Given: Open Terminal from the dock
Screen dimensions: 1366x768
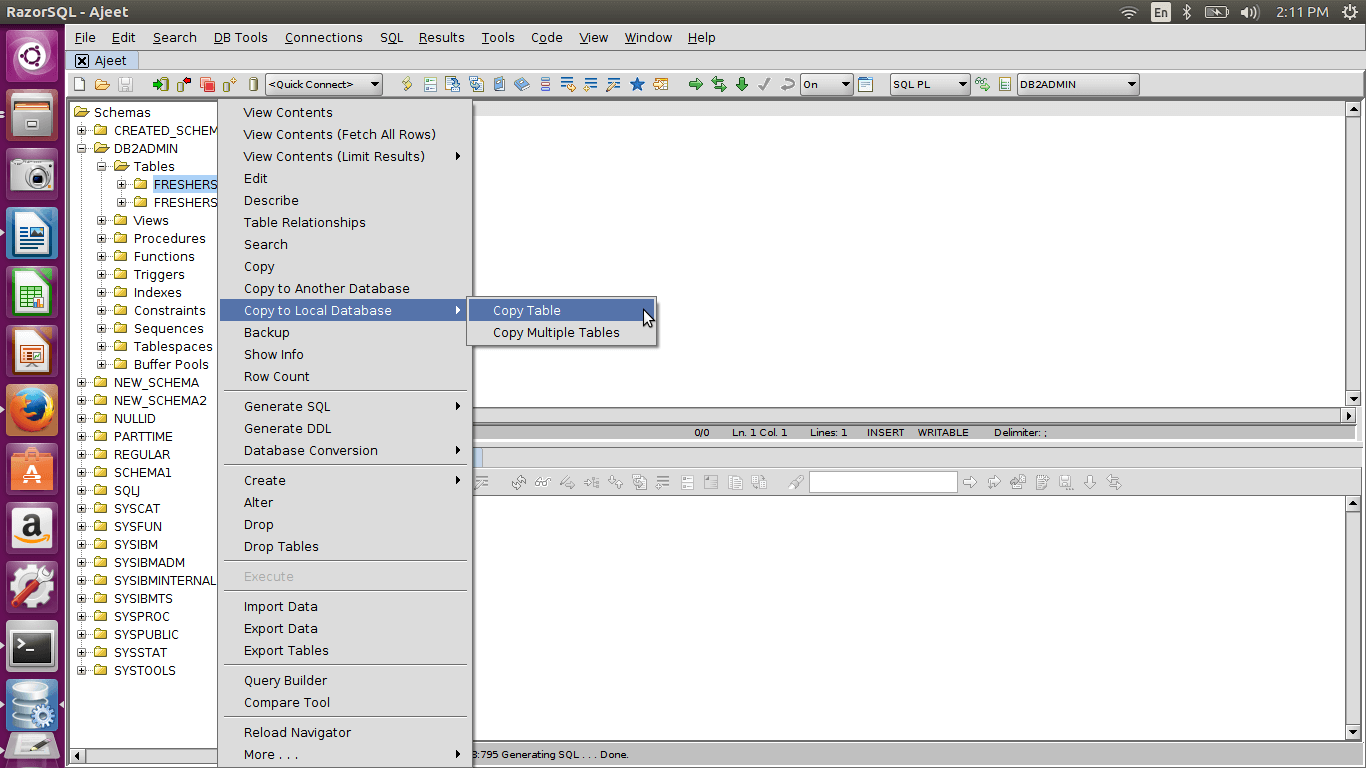Looking at the screenshot, I should click(32, 646).
